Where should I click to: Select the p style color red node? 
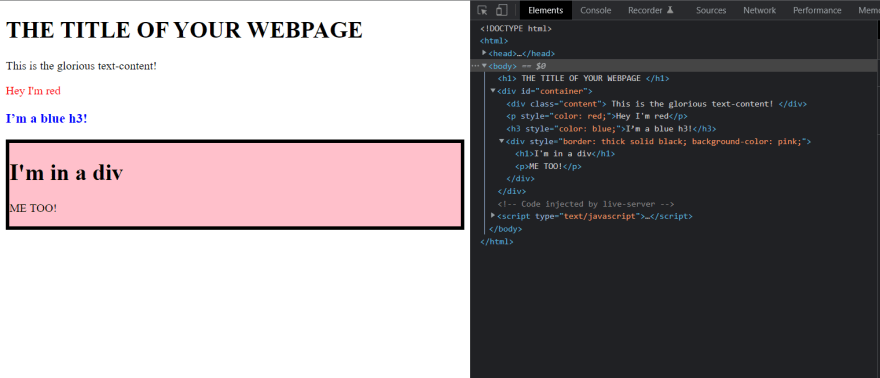point(597,116)
